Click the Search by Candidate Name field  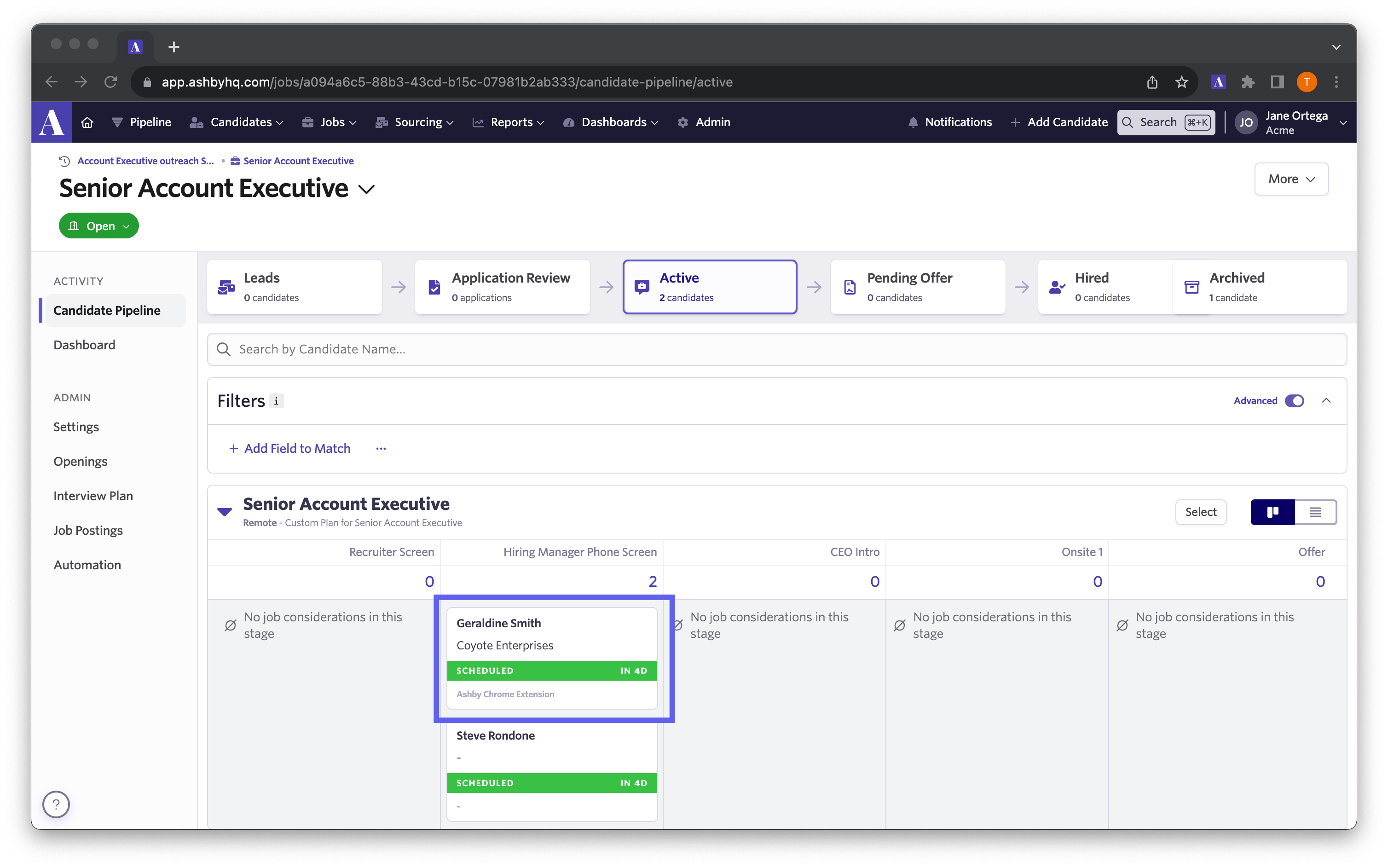point(776,349)
